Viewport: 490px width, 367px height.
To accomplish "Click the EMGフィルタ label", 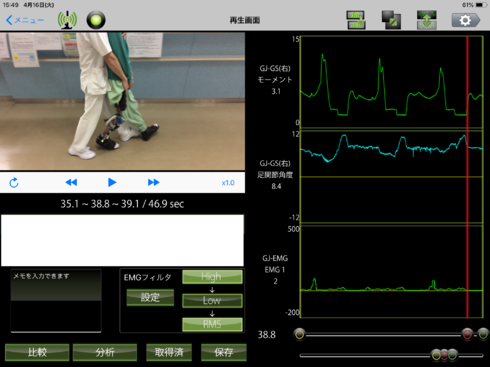I will [148, 277].
